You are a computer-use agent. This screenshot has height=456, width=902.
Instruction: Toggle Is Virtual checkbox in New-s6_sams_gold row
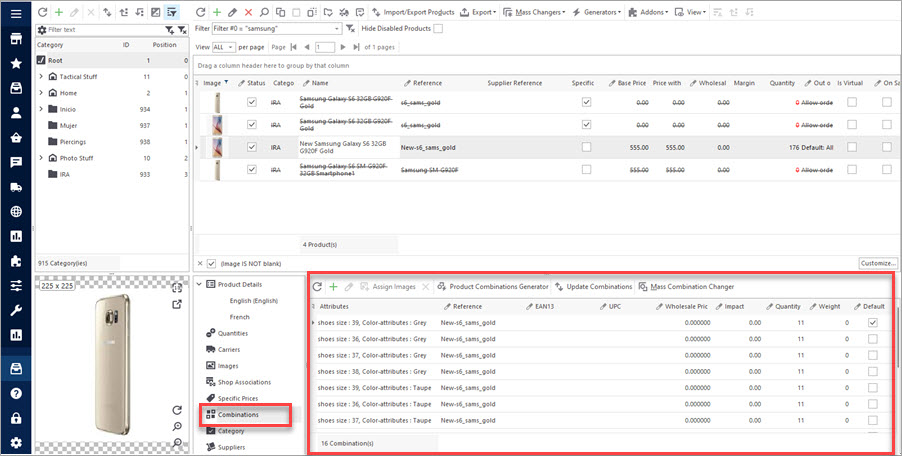(x=852, y=147)
